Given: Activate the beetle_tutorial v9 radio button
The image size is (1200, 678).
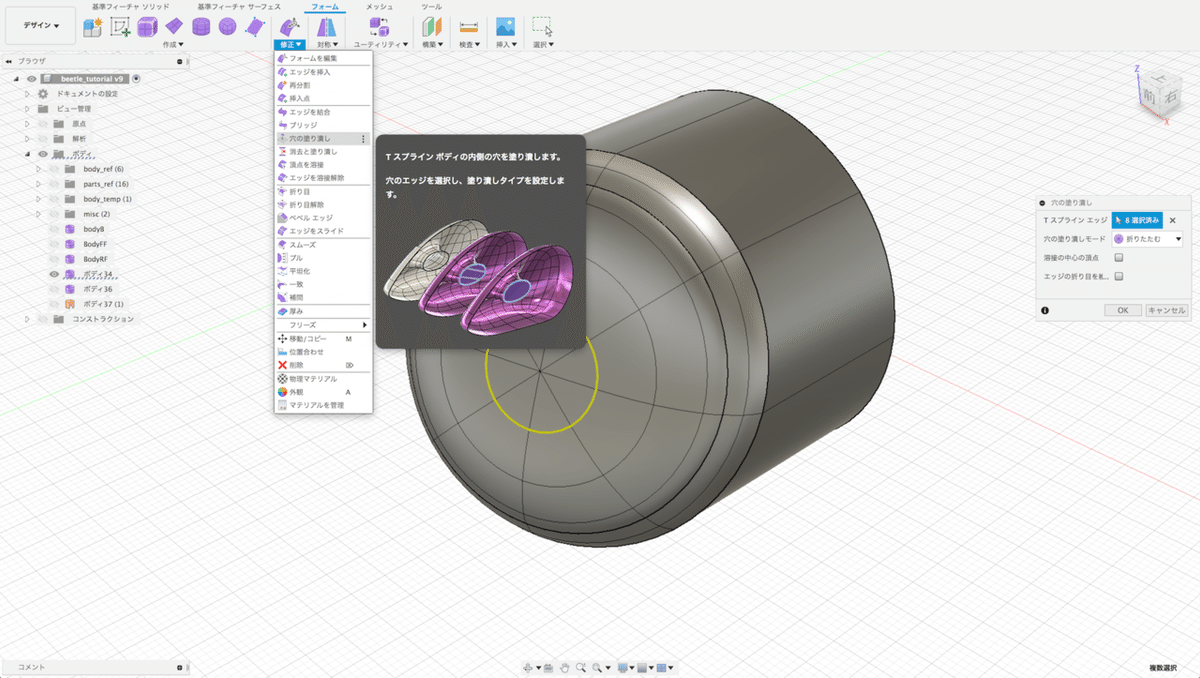Looking at the screenshot, I should (136, 78).
